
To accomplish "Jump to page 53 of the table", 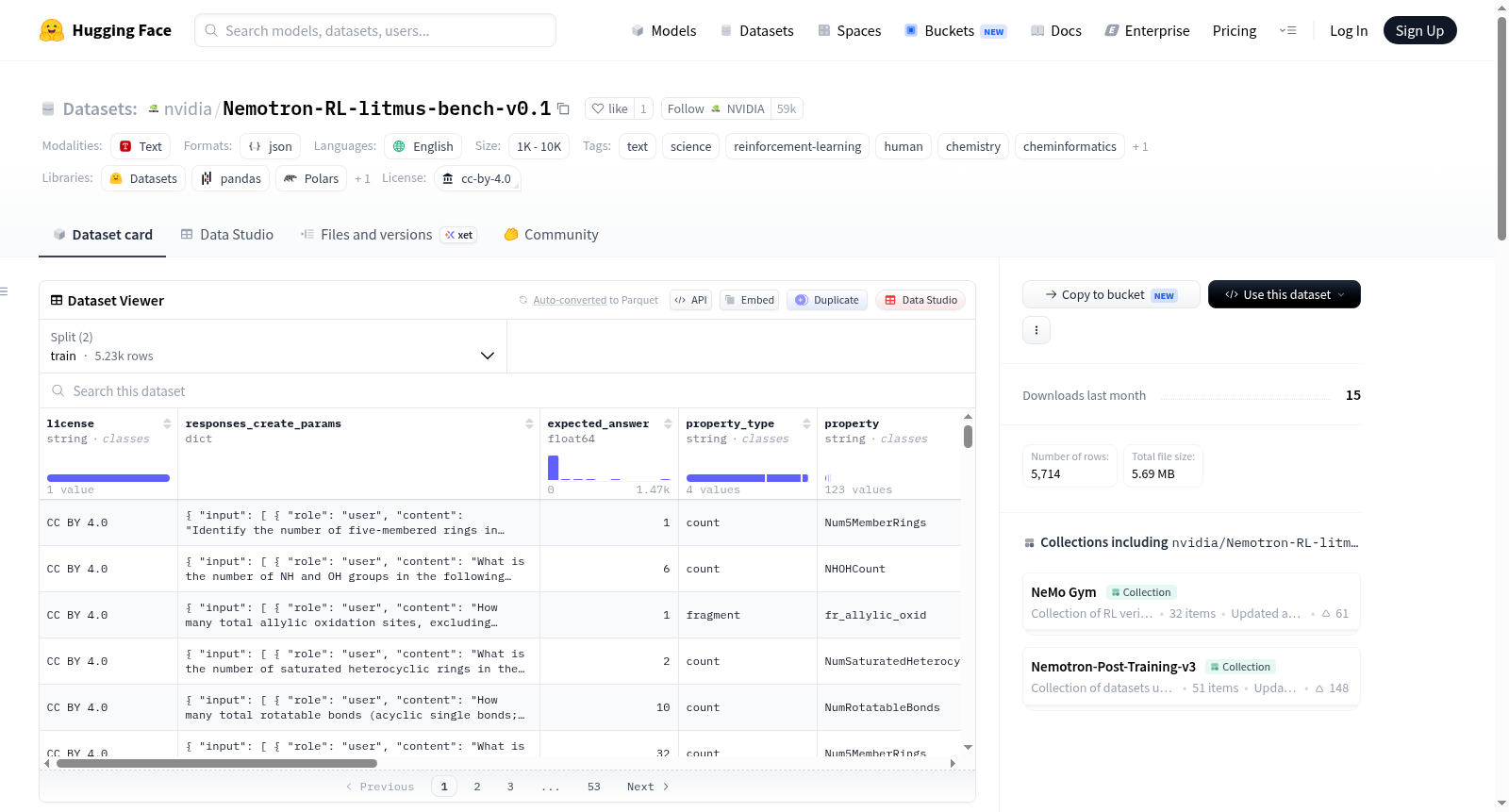I will 594,787.
